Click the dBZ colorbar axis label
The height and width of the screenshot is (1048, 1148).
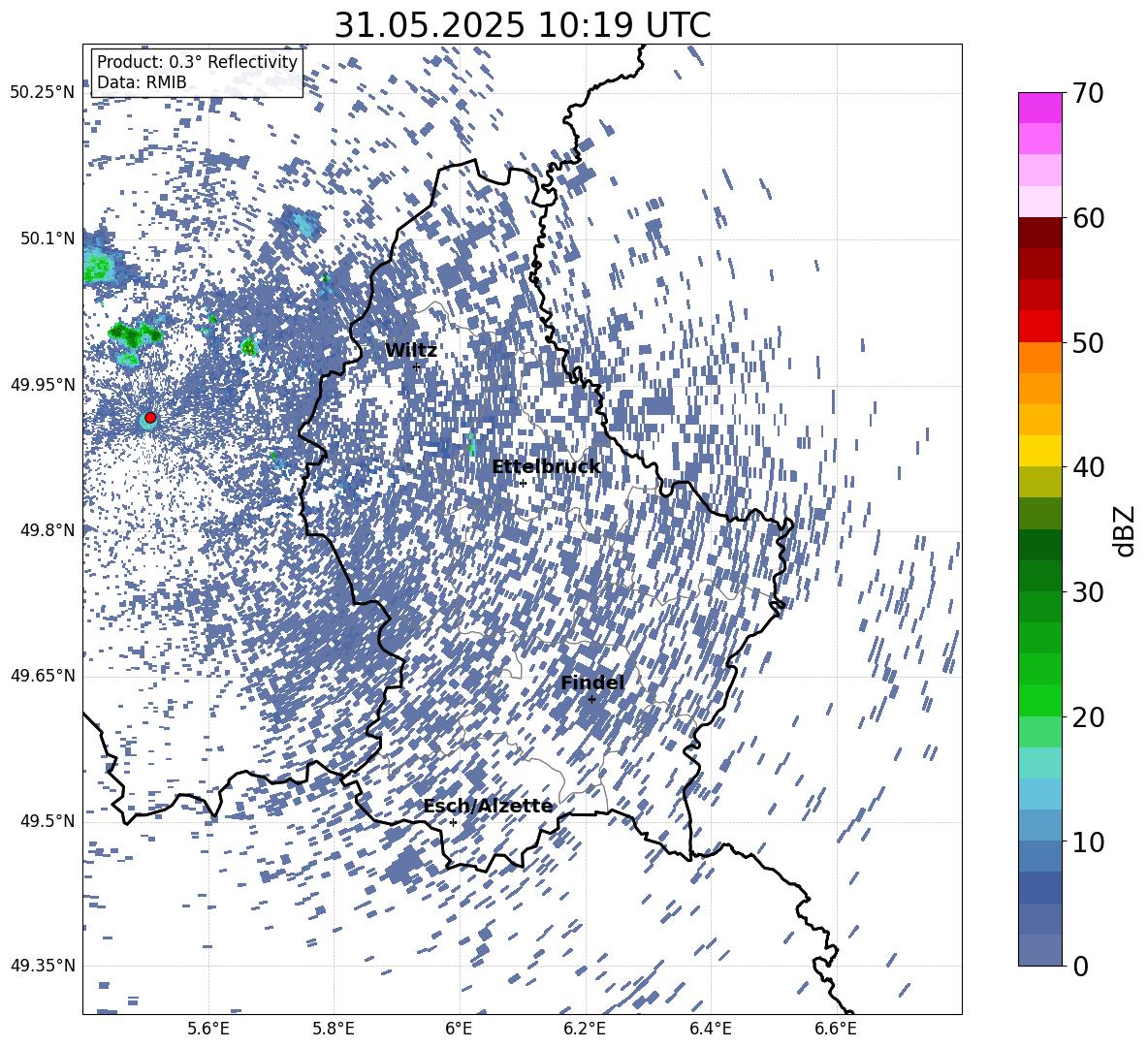pyautogui.click(x=1126, y=530)
